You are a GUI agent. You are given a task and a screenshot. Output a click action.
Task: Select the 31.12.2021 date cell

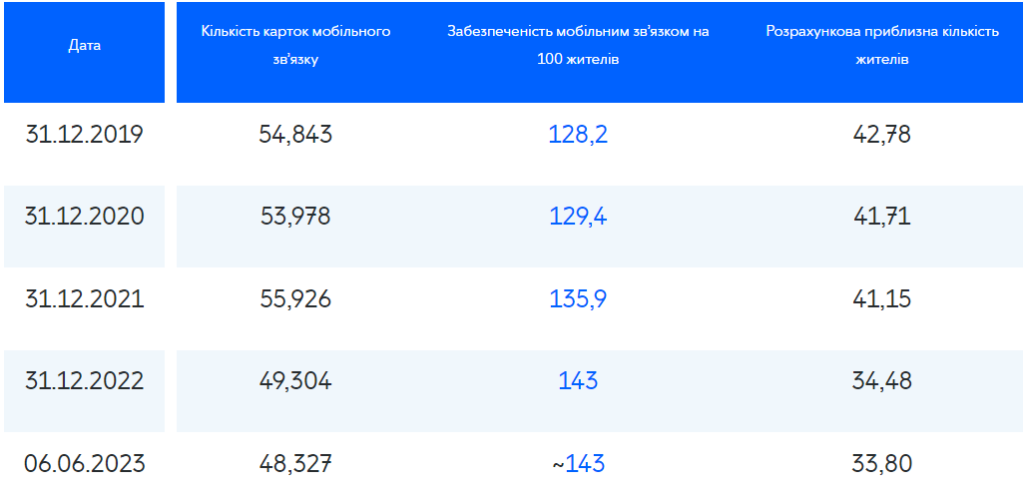tap(84, 300)
